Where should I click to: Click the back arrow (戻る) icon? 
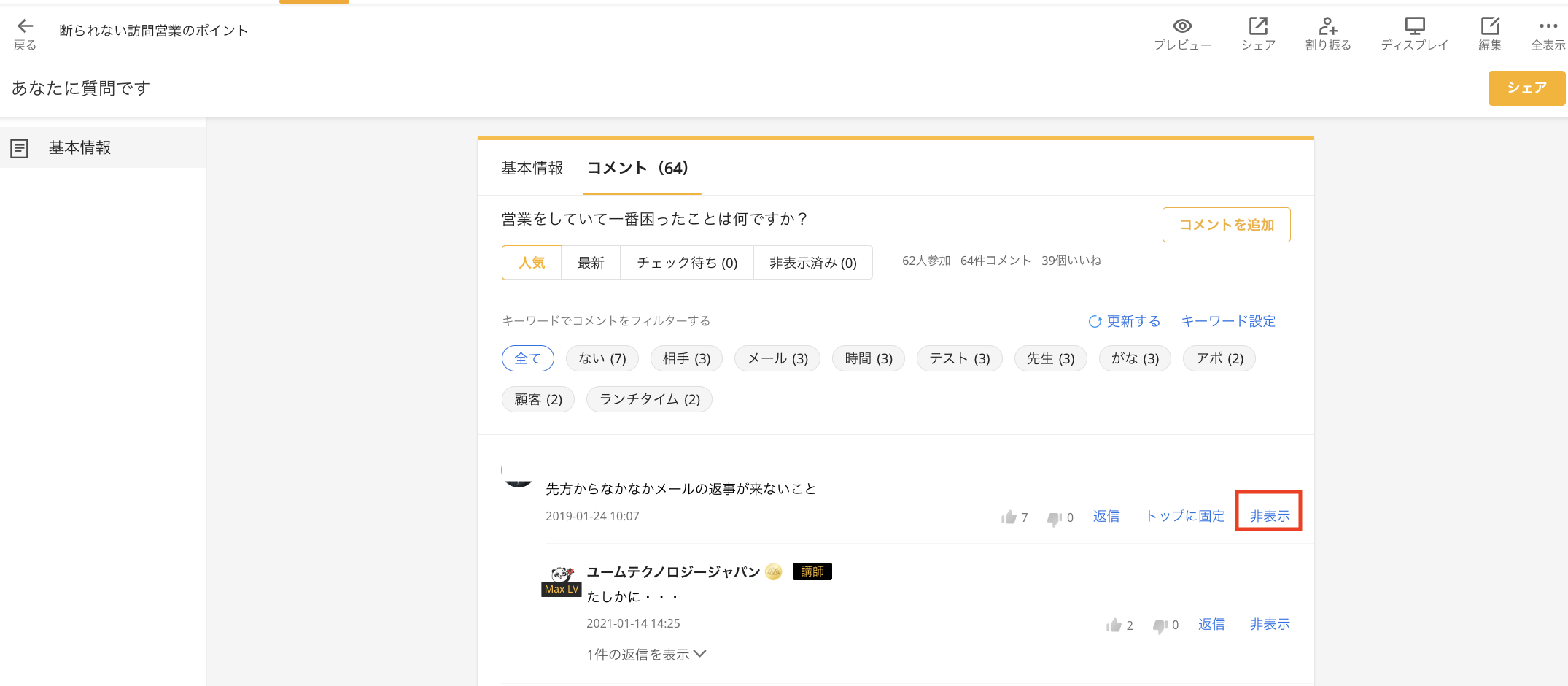[x=25, y=27]
